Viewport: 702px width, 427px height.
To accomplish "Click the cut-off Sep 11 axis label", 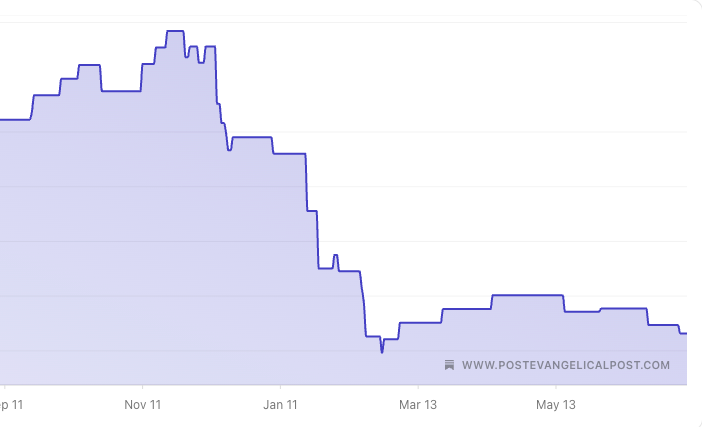I will 11,405.
